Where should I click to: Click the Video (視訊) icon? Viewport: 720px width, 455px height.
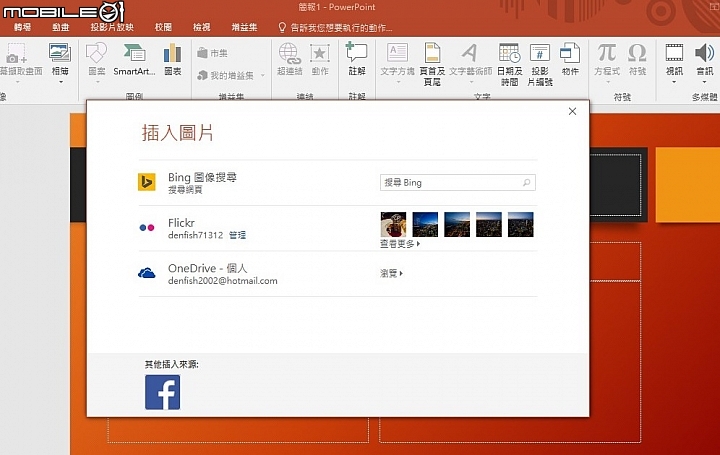pos(674,53)
